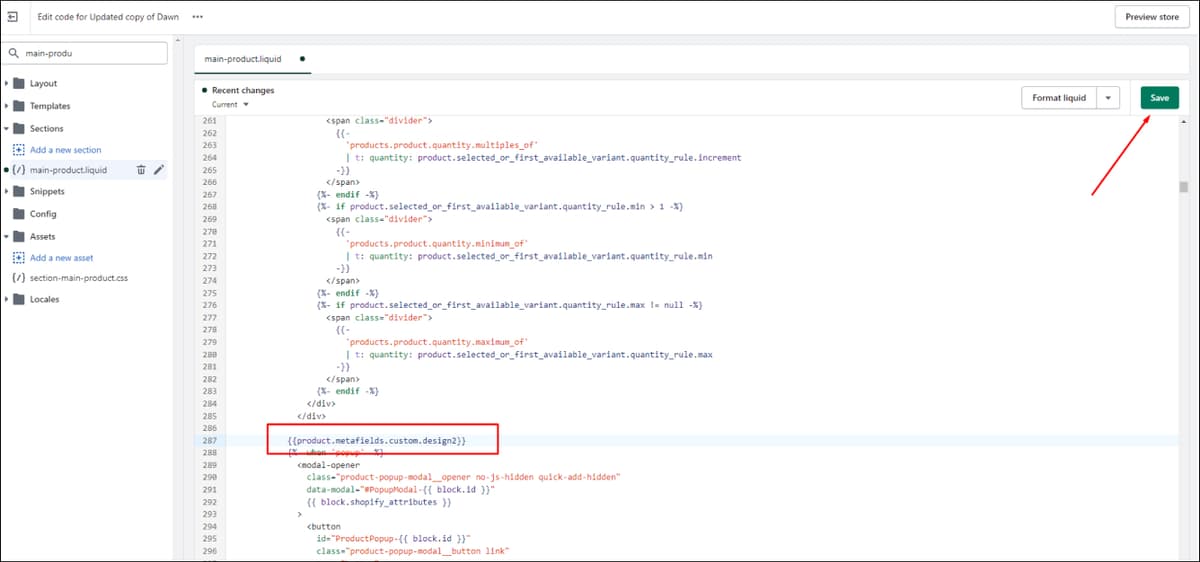This screenshot has height=562, width=1200.
Task: Click the plus icon beside Add a new section
Action: [x=19, y=150]
